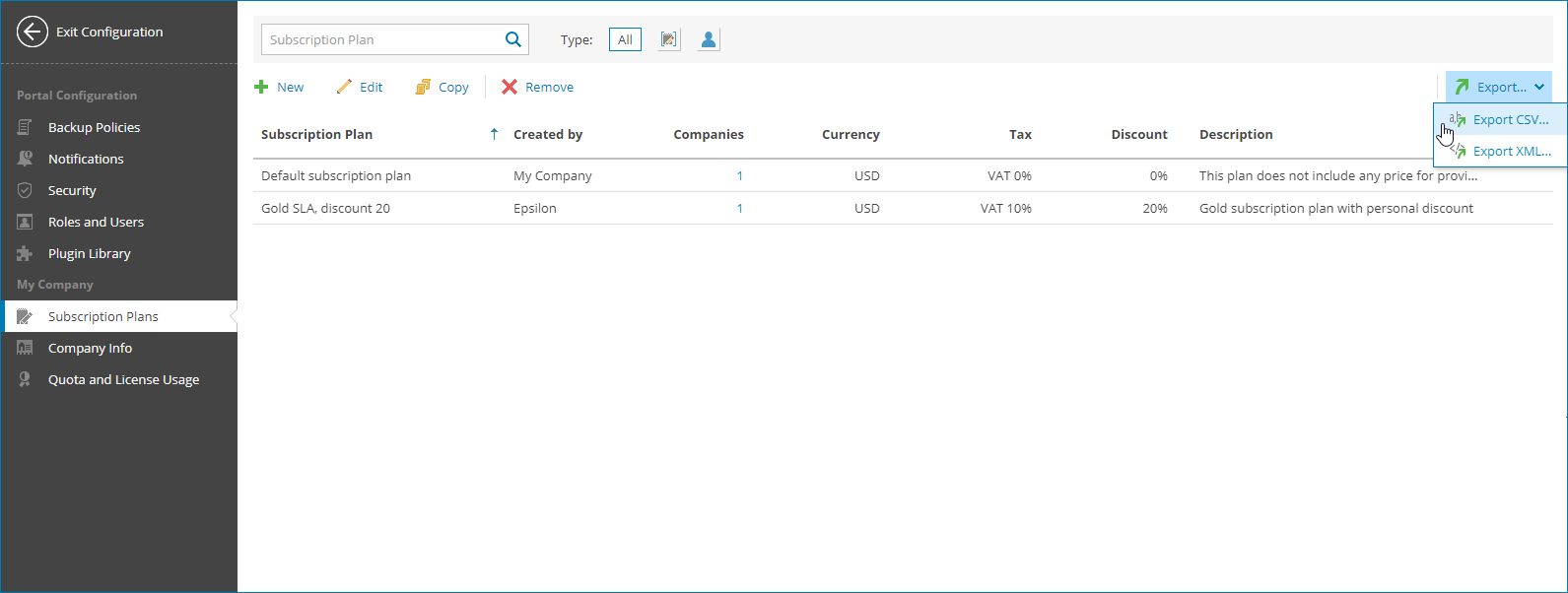1568x593 pixels.
Task: Click the Copy plans icon
Action: pos(423,87)
